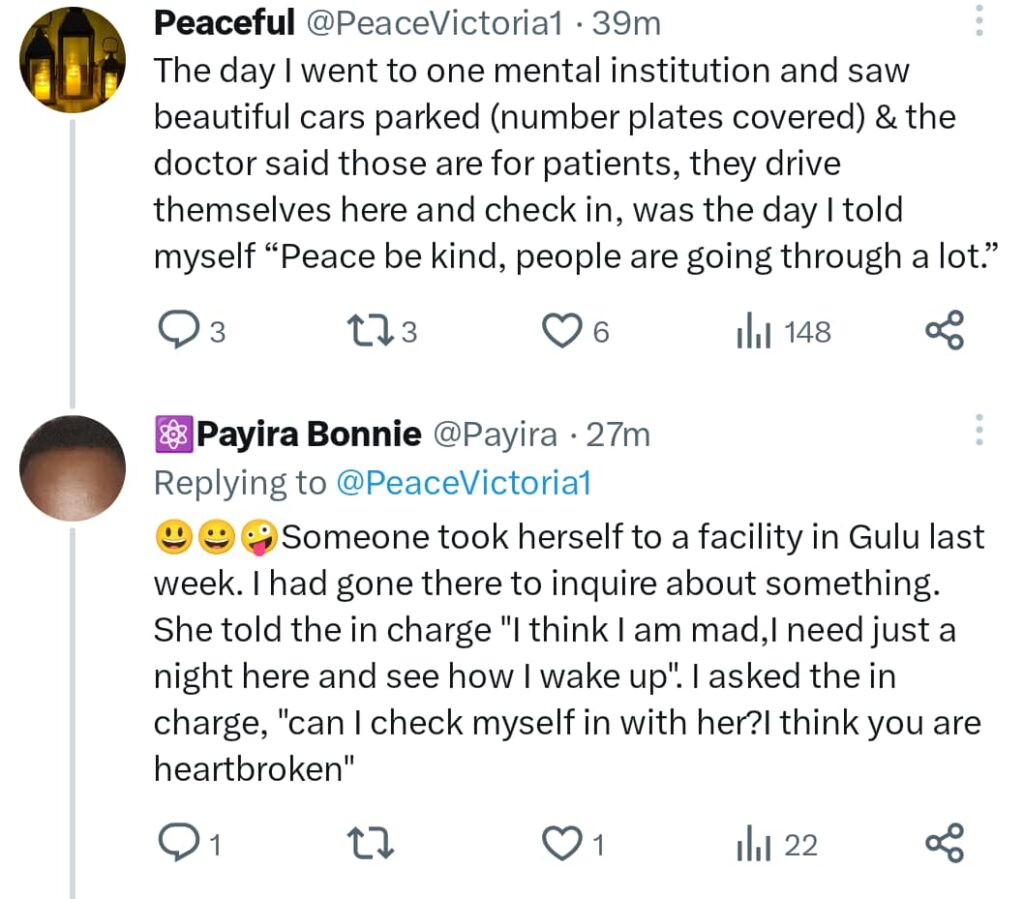The image size is (1024, 899).
Task: Like Payira Bonnie's reply
Action: (561, 846)
